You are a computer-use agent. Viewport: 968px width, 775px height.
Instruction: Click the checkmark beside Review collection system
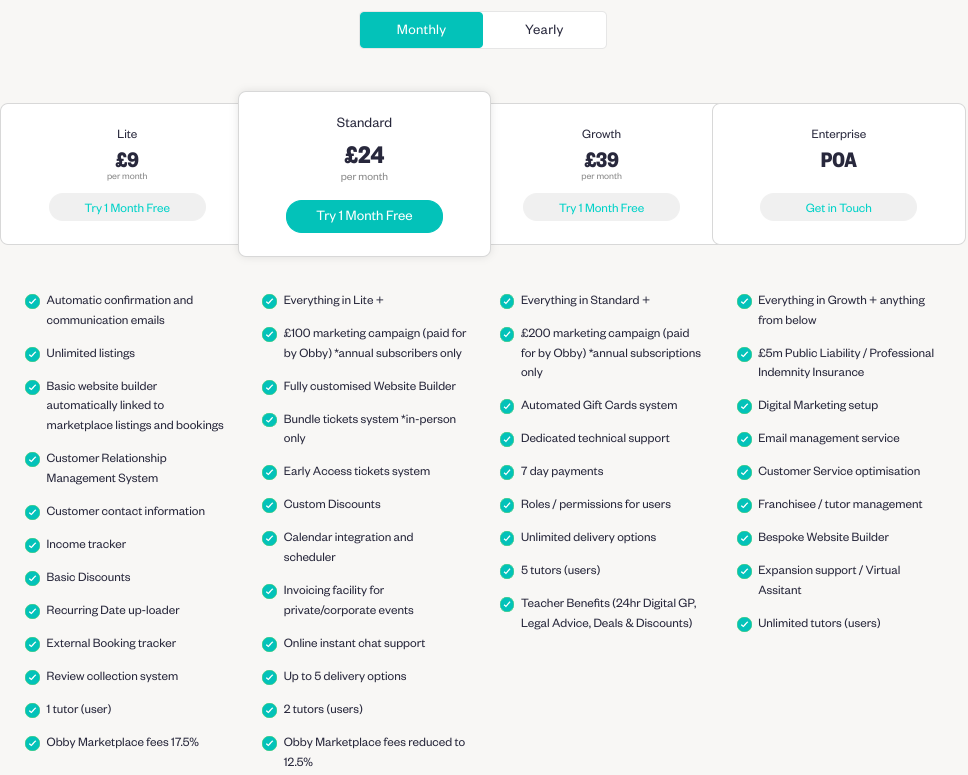(x=32, y=677)
